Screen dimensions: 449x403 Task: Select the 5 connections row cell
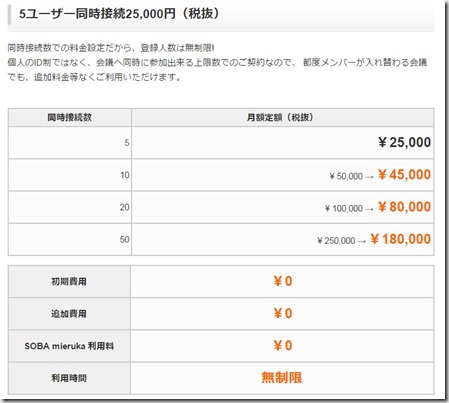pos(70,143)
